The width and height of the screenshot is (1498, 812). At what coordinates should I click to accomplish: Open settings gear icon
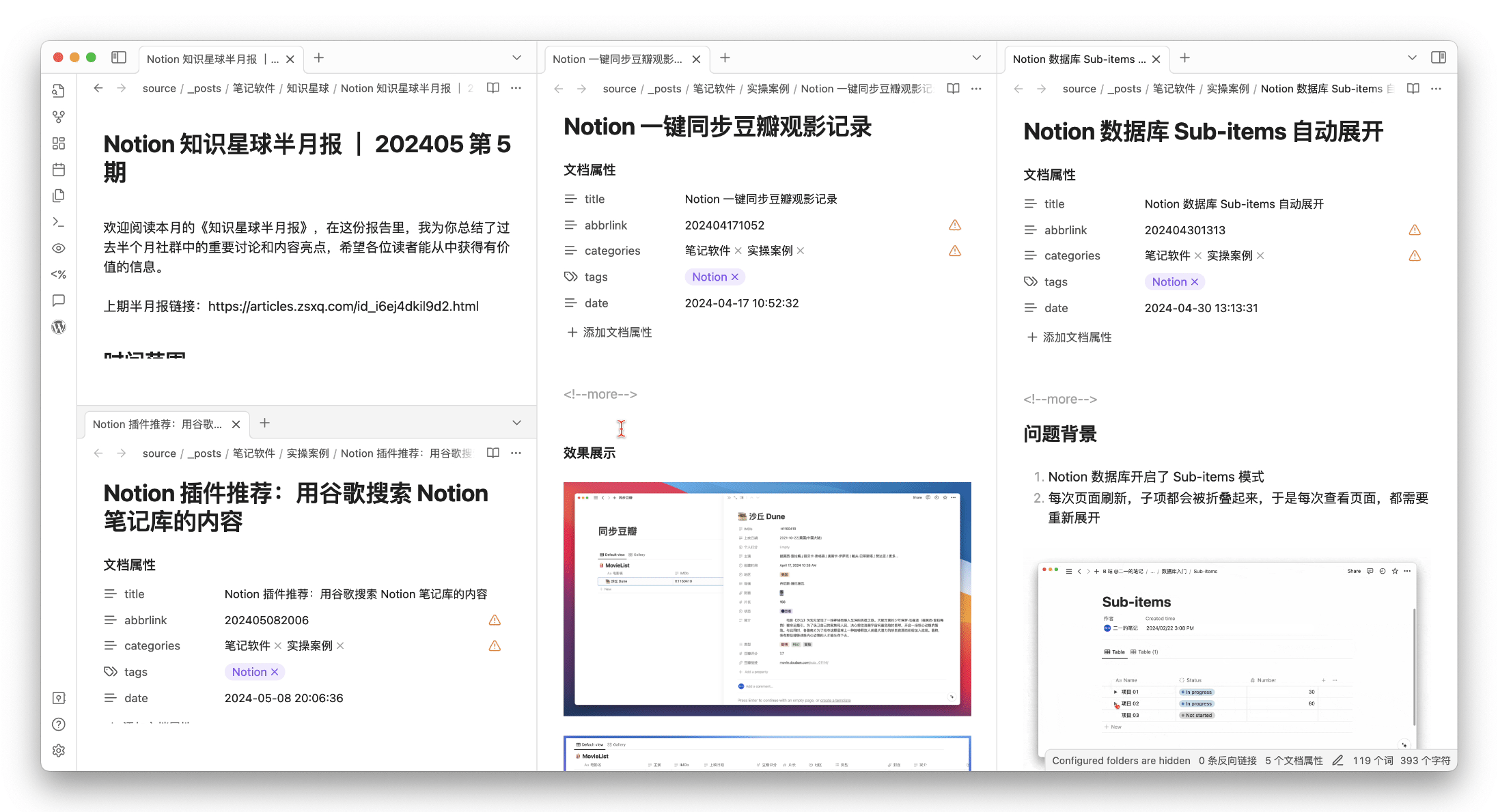coord(59,751)
